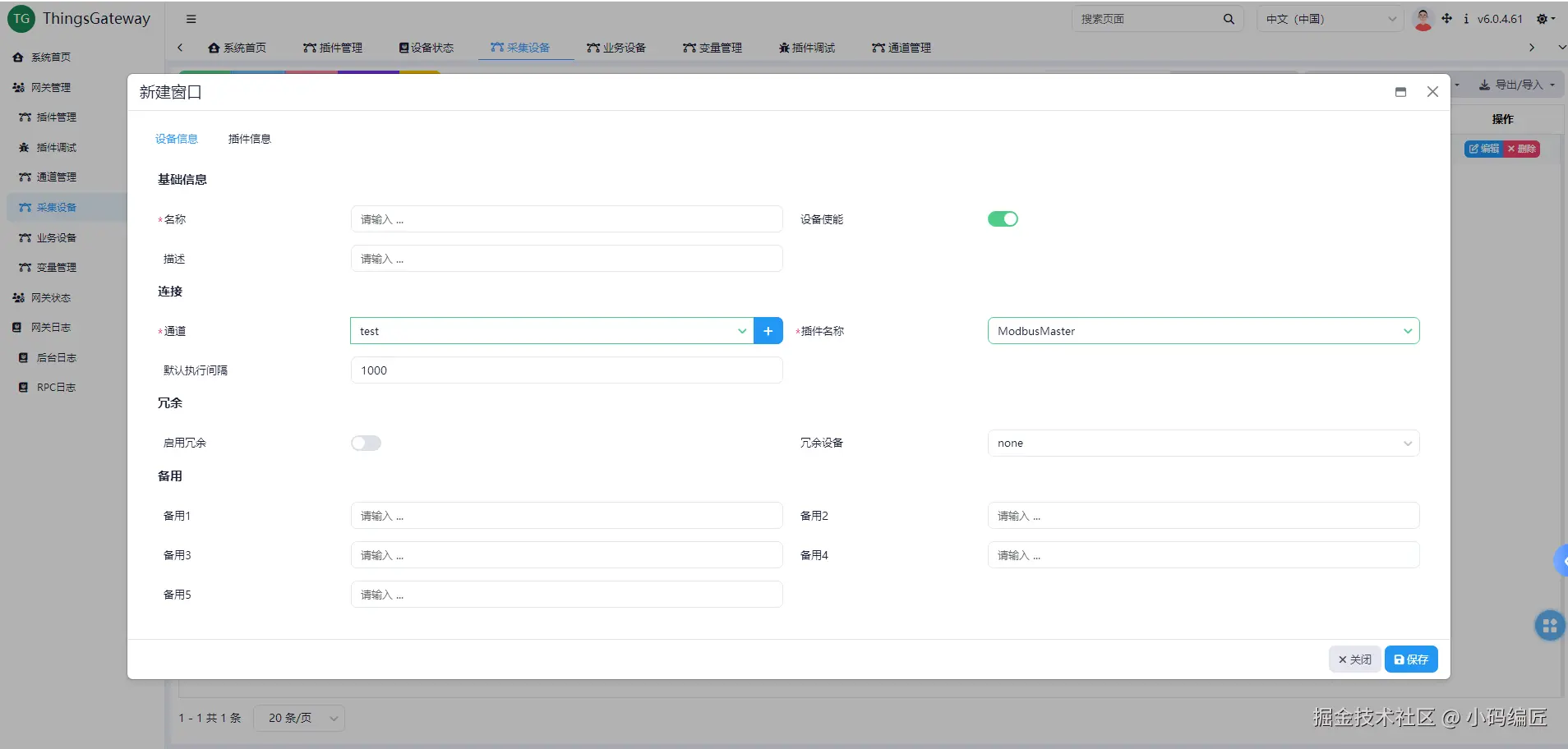Open the 设备状态 top tab
Viewport: 1568px width, 749px height.
[x=427, y=48]
